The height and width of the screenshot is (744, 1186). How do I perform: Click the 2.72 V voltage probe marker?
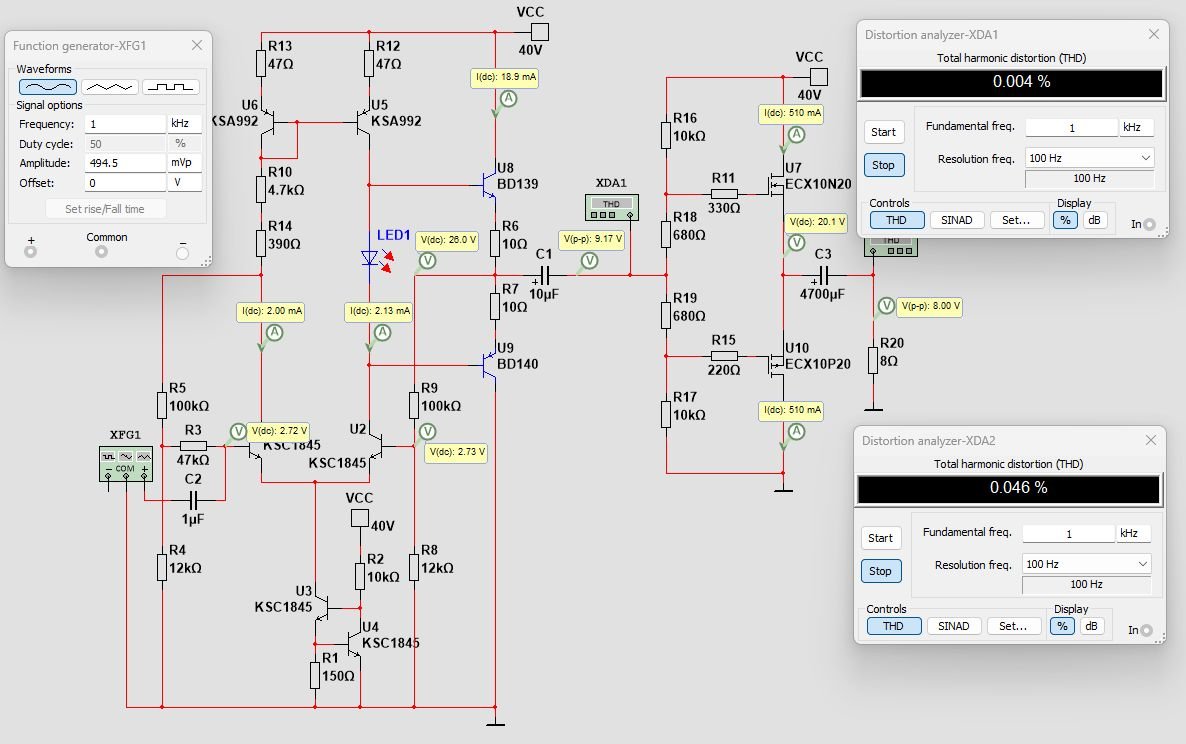[x=238, y=432]
